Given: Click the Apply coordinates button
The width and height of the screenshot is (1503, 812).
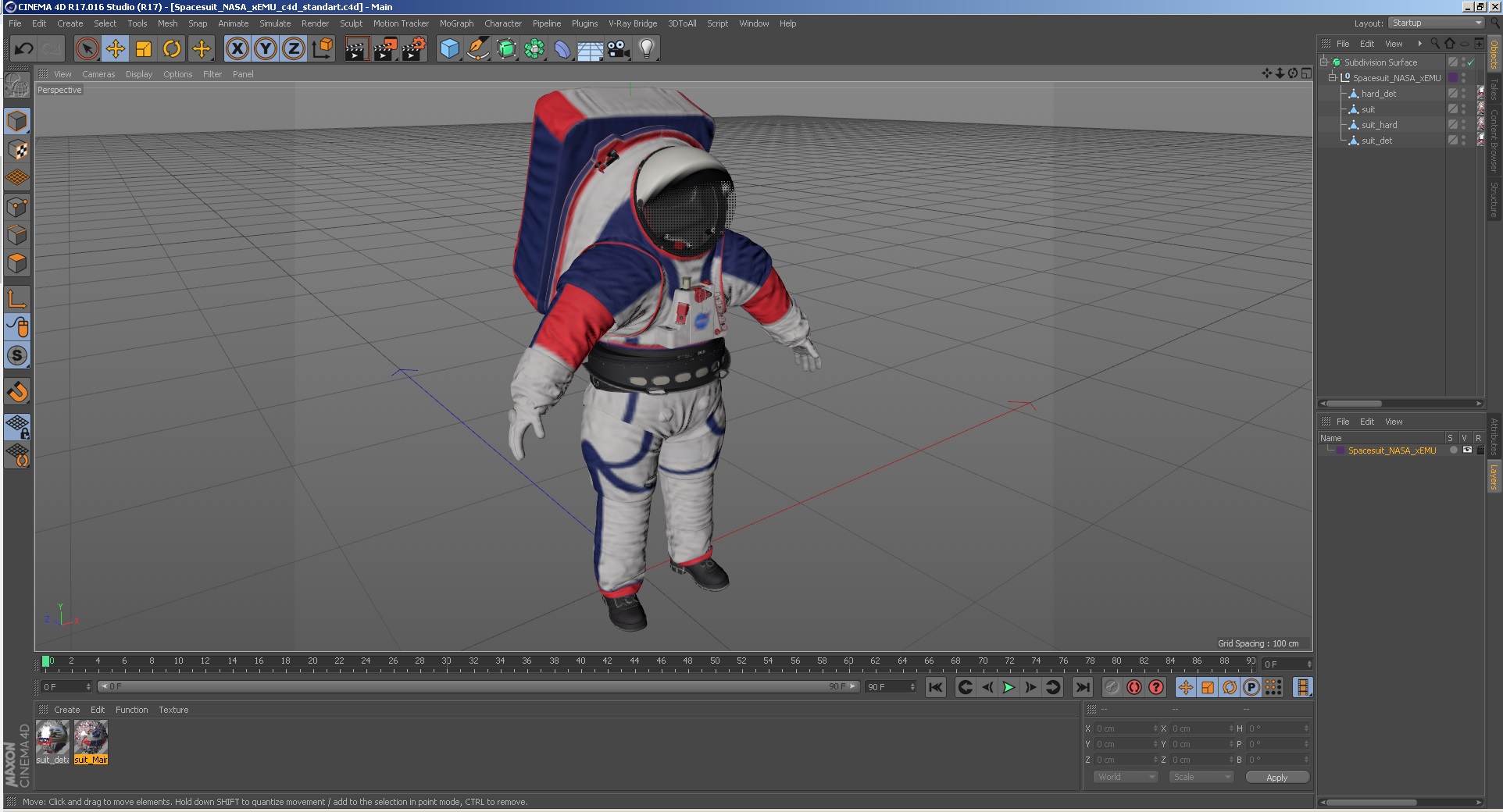Looking at the screenshot, I should [1276, 777].
